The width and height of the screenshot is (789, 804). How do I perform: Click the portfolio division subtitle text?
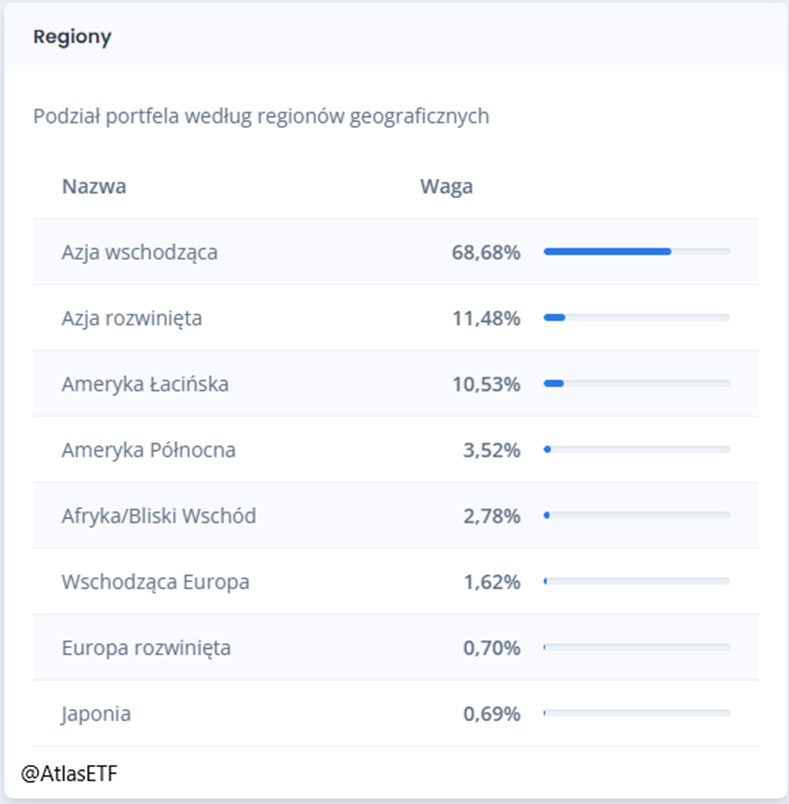pos(261,116)
